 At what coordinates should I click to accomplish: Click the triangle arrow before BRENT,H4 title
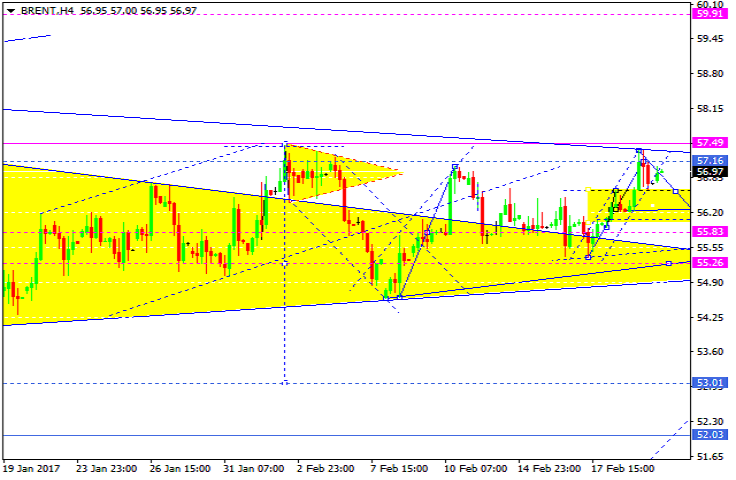10,10
